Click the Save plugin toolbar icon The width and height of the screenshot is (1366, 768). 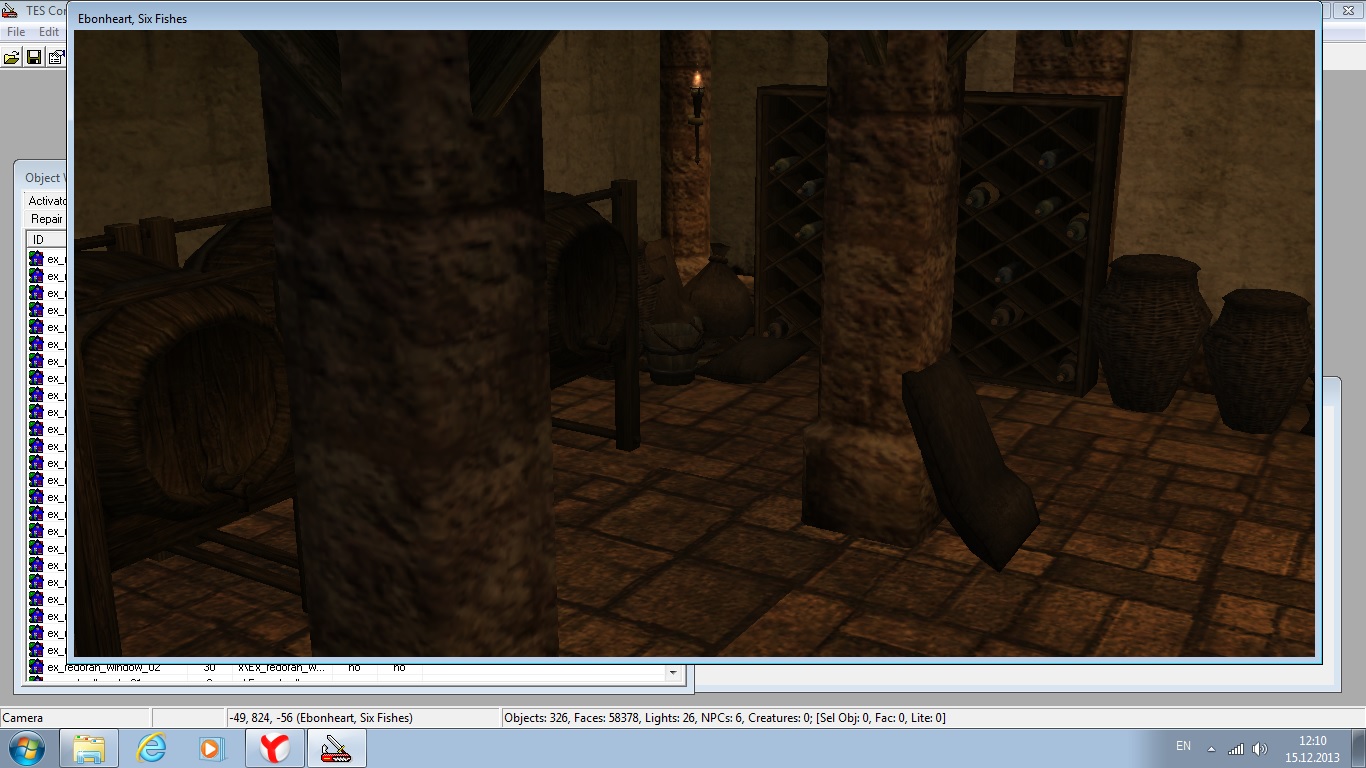click(34, 57)
